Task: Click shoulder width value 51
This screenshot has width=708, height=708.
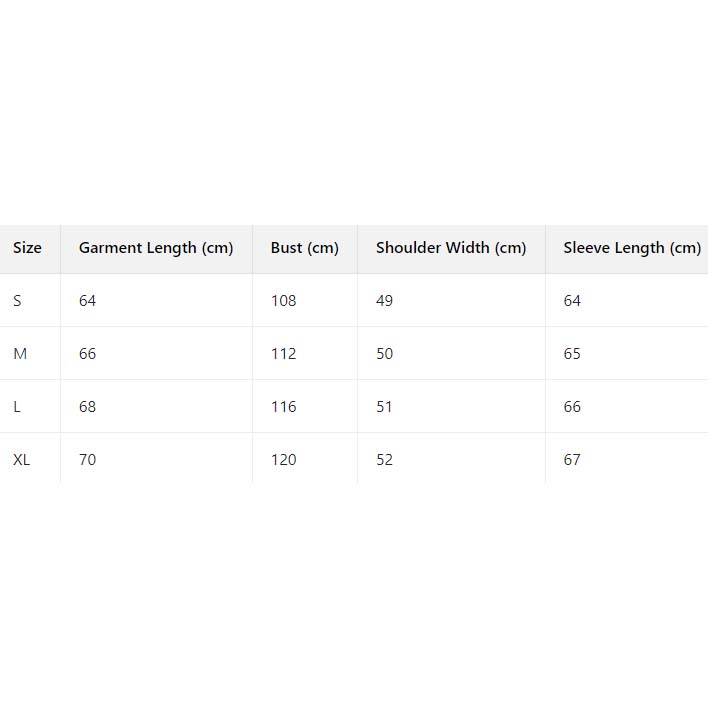Action: pos(385,407)
